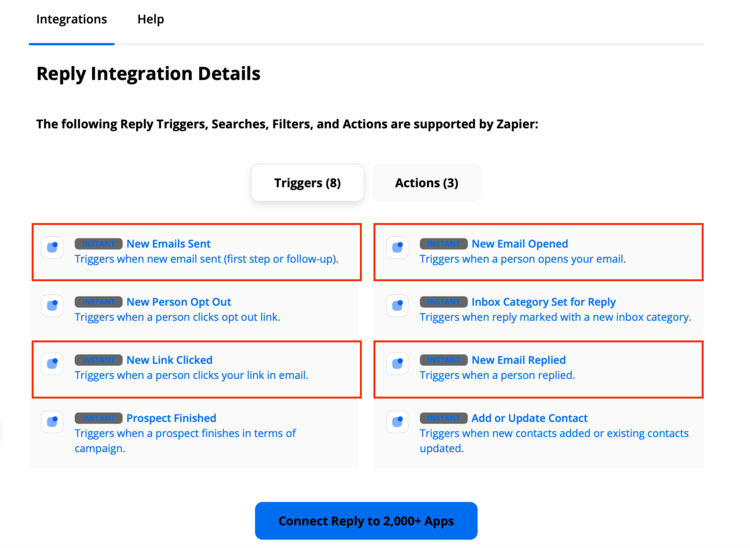
Task: Click text 'Triggers when reply marked with a new inbox category.'
Action: [x=555, y=317]
